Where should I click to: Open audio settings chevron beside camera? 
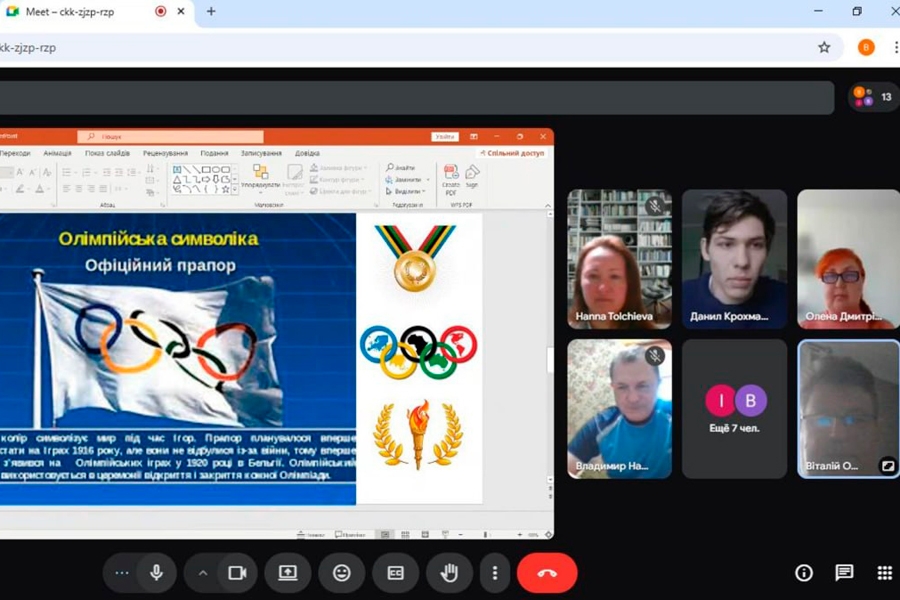pyautogui.click(x=203, y=572)
